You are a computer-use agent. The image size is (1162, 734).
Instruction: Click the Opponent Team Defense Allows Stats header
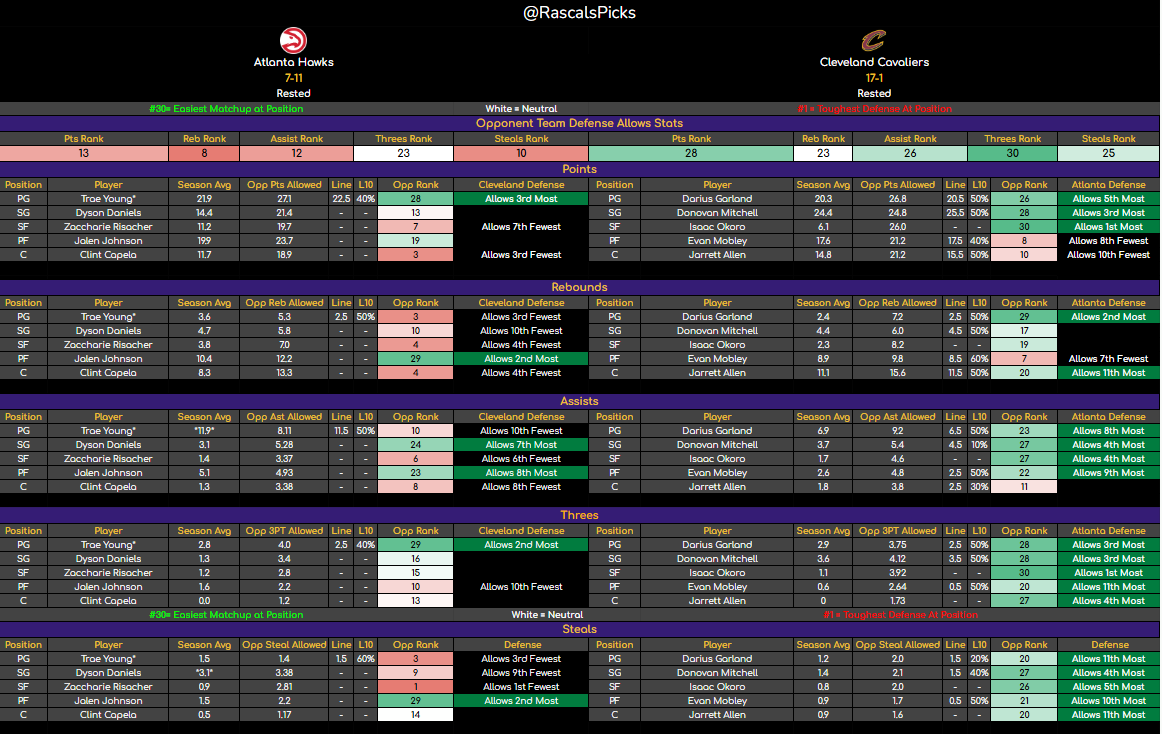[580, 123]
